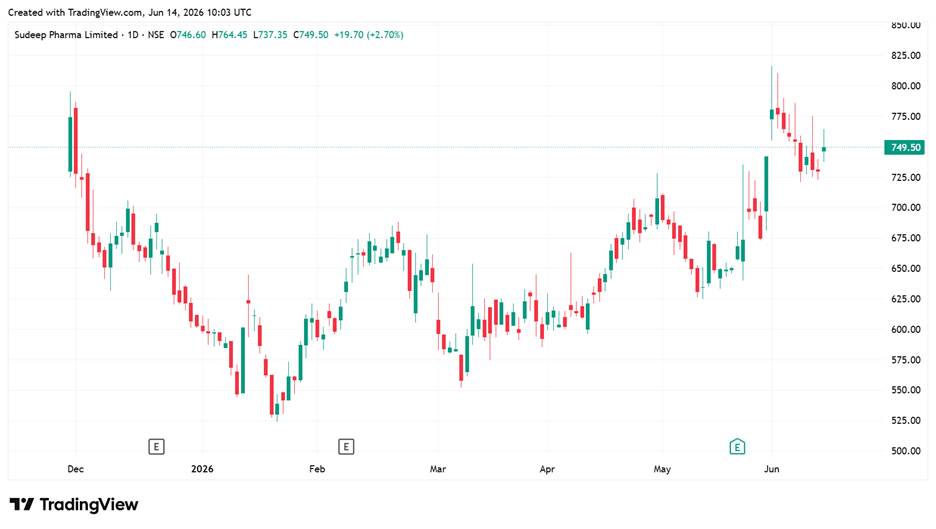This screenshot has height=529, width=936.
Task: Click the 675.00 price axis label
Action: [906, 238]
